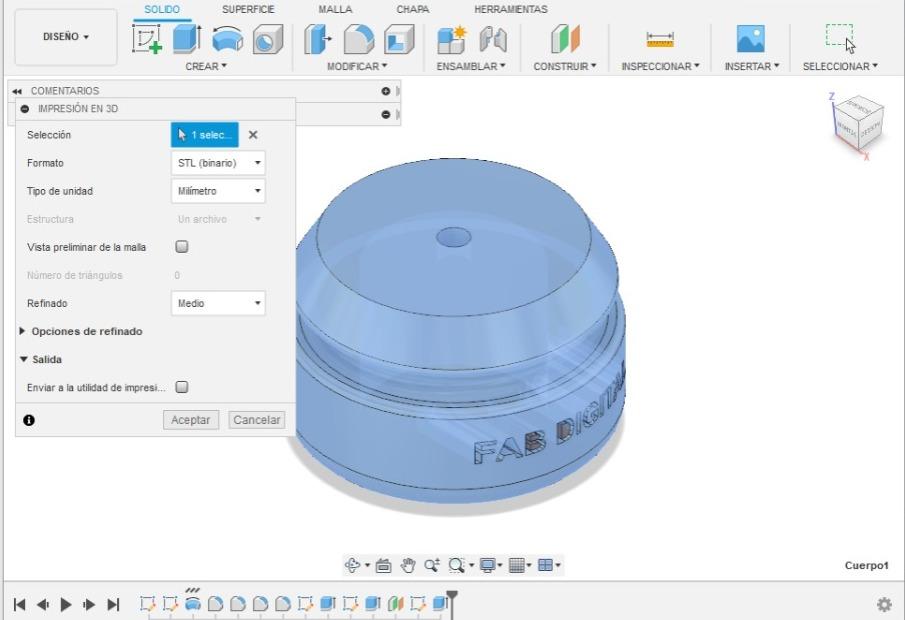Open the CREAR menu dropdown

click(206, 66)
